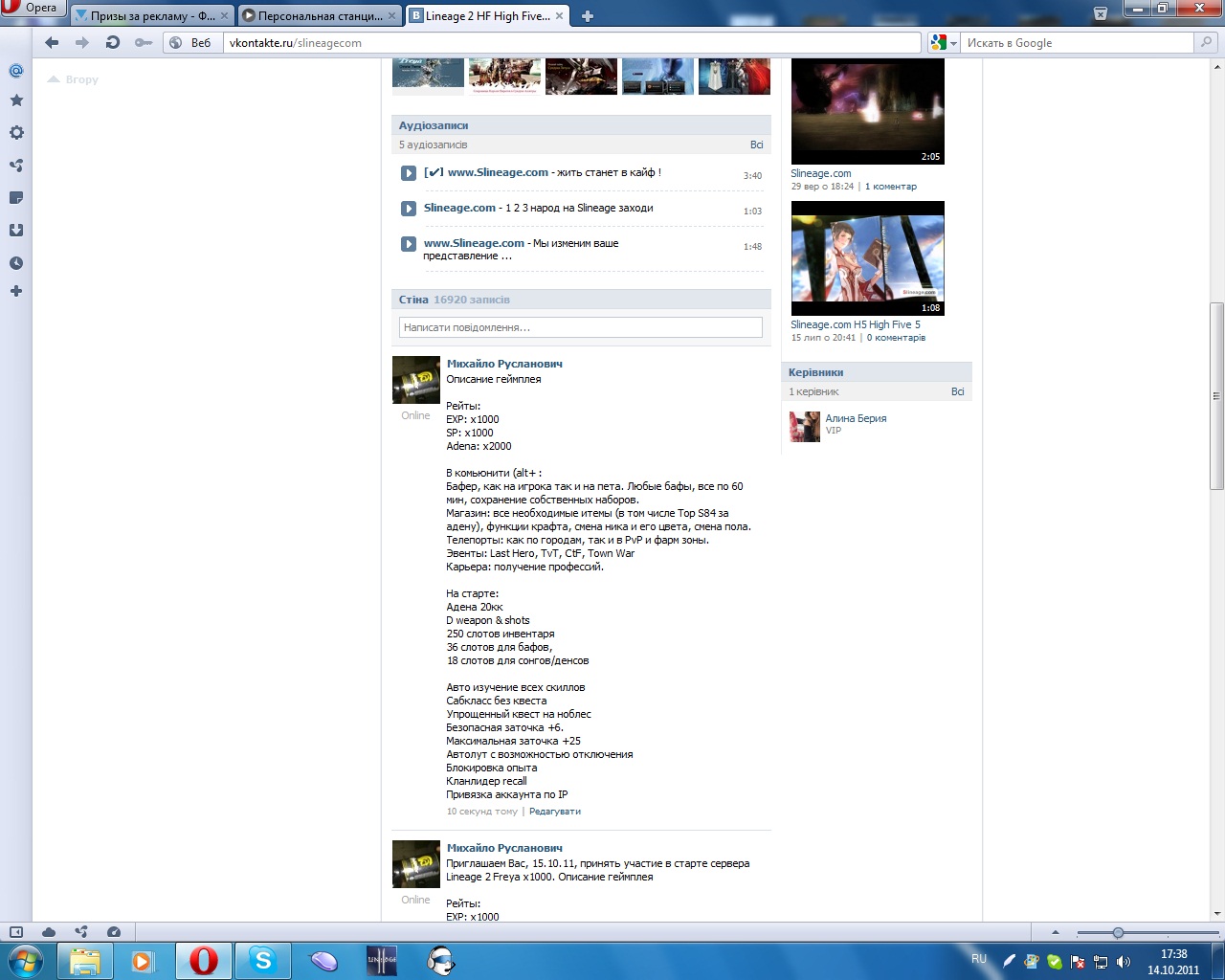Open the history clock panel
Screen dimensions: 1225x980
click(16, 263)
